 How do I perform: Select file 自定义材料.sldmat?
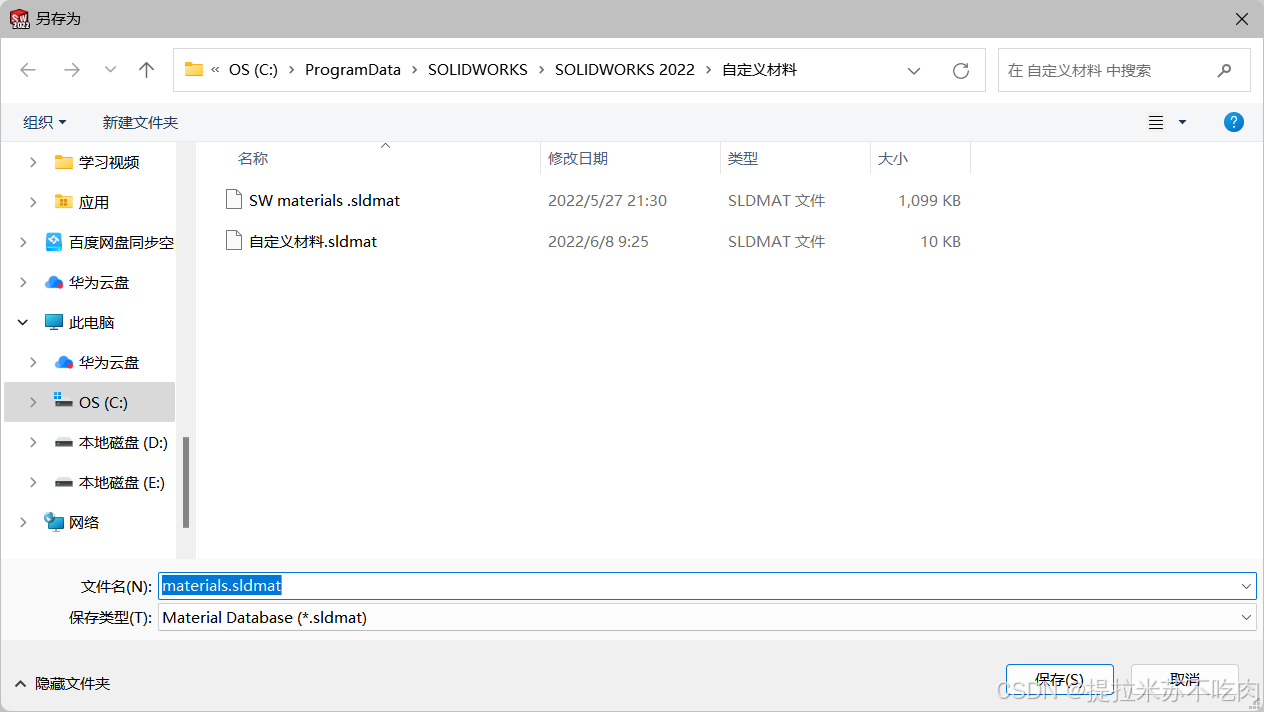(x=313, y=241)
